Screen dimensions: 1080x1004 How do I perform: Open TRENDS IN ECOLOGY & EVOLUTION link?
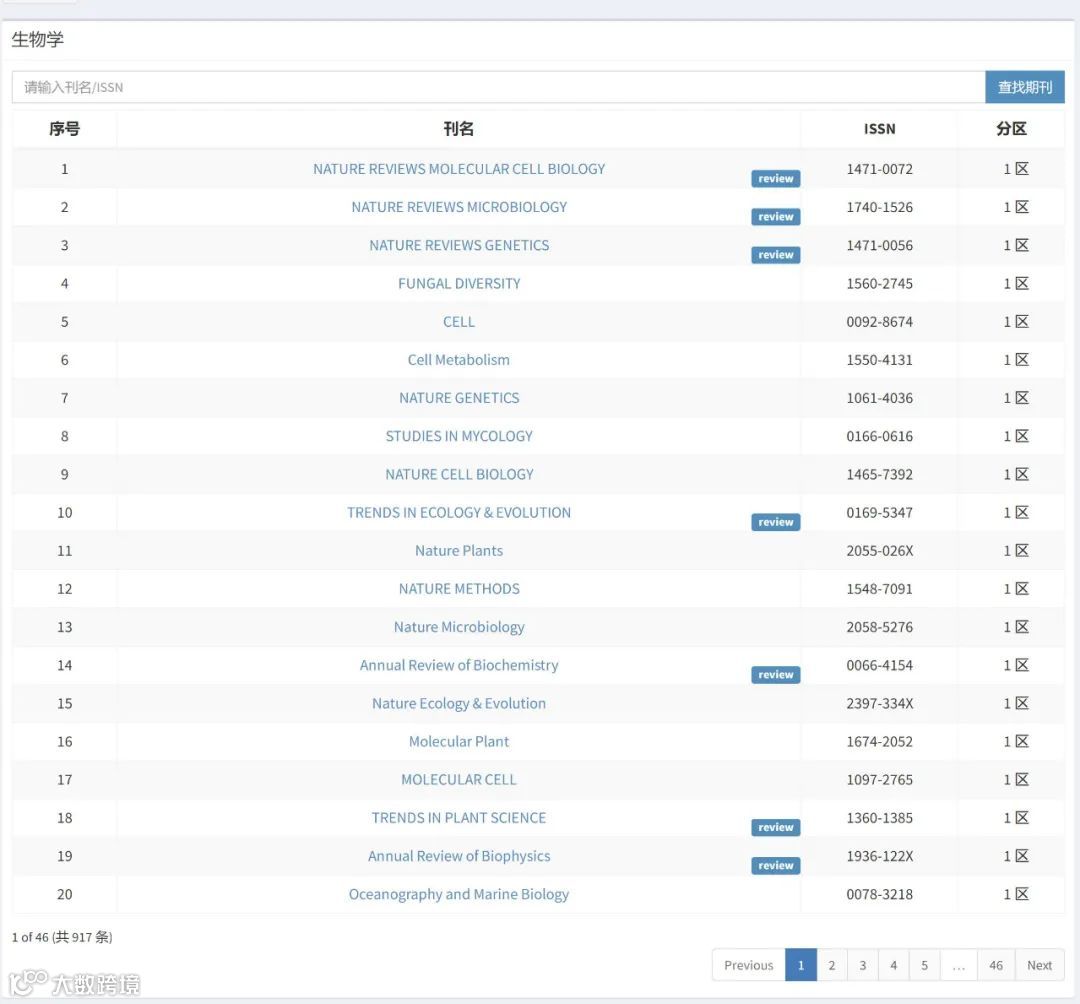tap(459, 513)
